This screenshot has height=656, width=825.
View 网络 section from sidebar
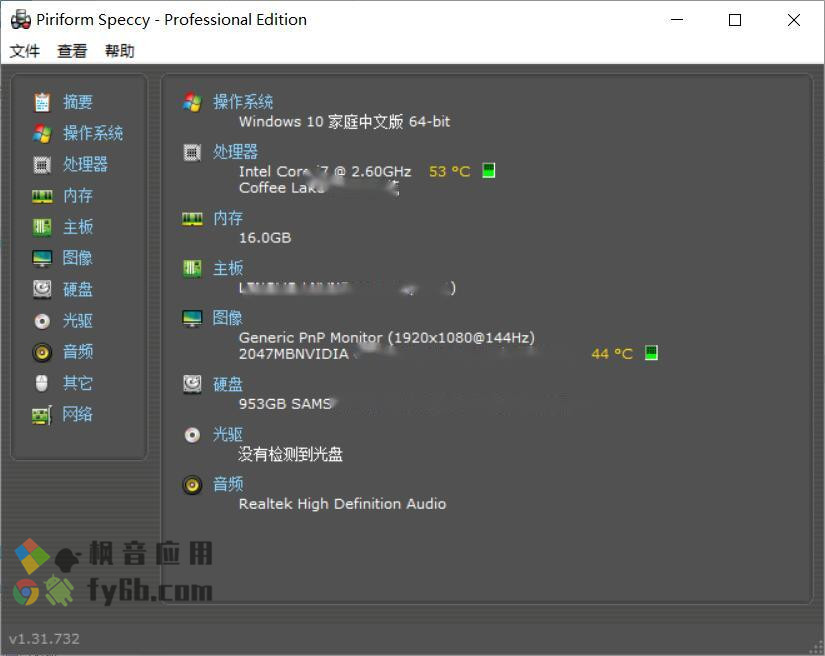point(78,415)
